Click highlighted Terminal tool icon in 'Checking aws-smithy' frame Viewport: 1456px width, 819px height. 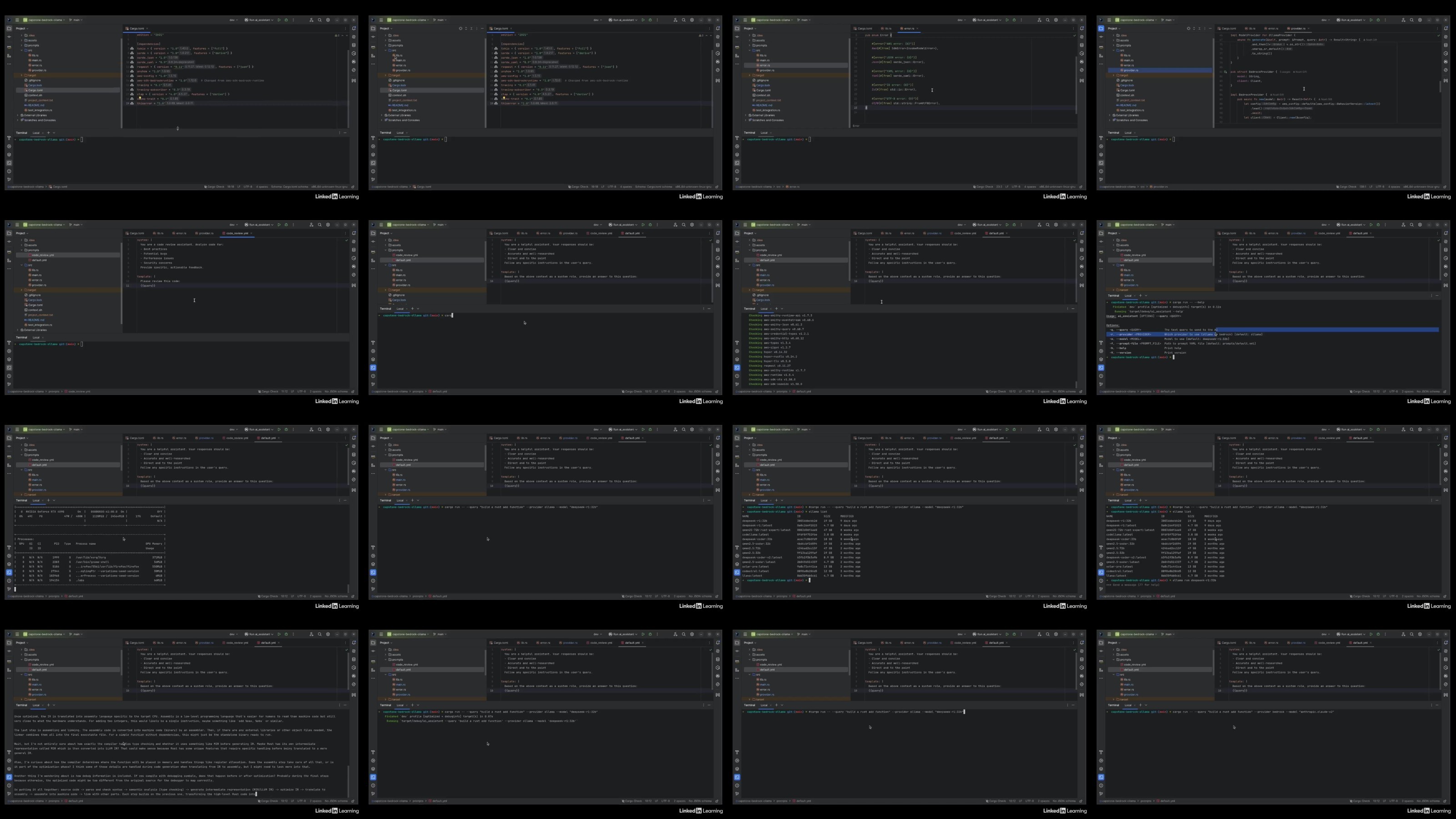pyautogui.click(x=737, y=367)
